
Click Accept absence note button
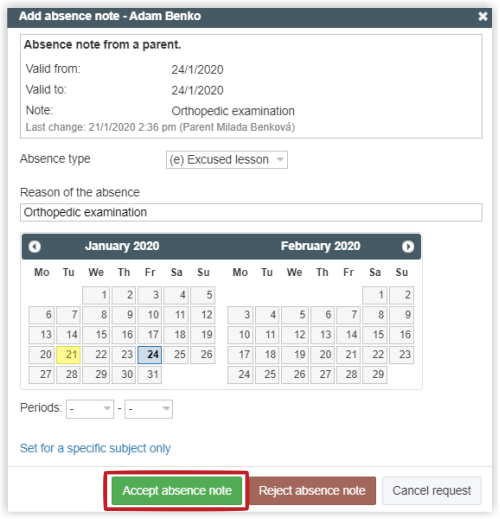(177, 490)
